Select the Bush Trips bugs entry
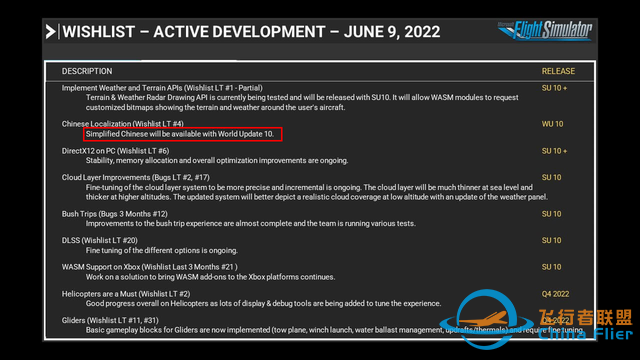Image resolution: width=640 pixels, height=360 pixels. (x=115, y=214)
